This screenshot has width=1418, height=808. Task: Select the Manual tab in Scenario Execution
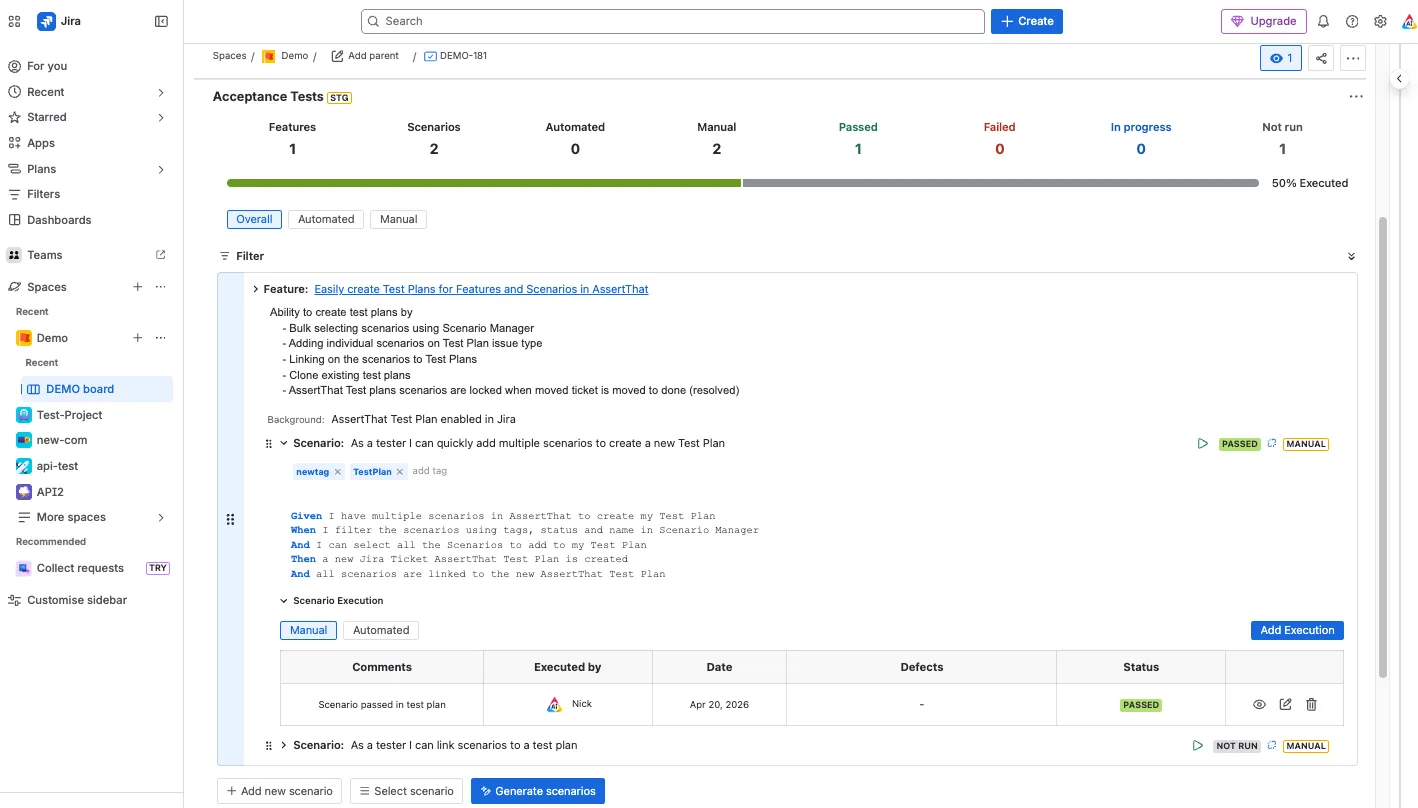[309, 630]
